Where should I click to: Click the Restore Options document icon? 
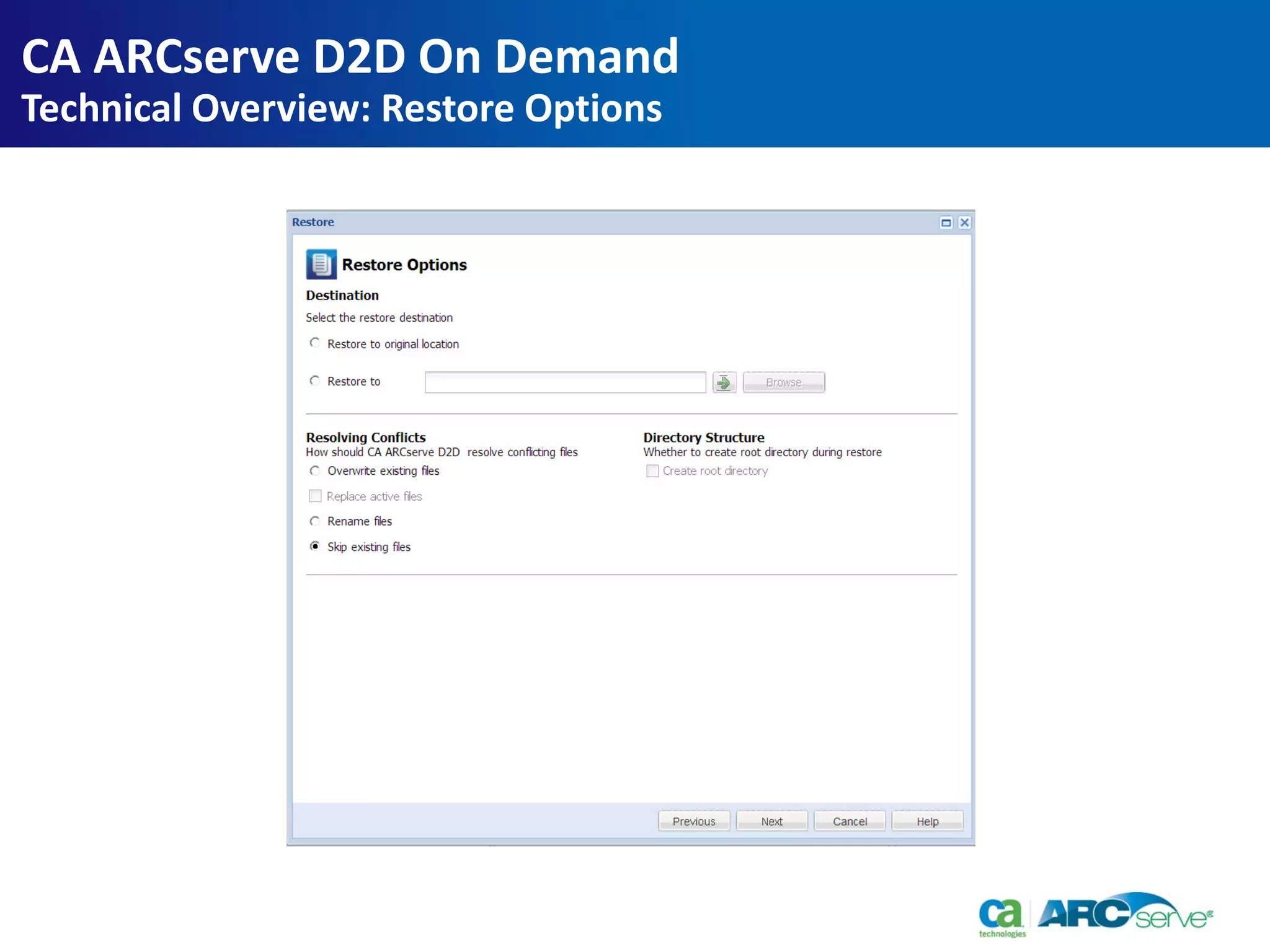pyautogui.click(x=321, y=265)
